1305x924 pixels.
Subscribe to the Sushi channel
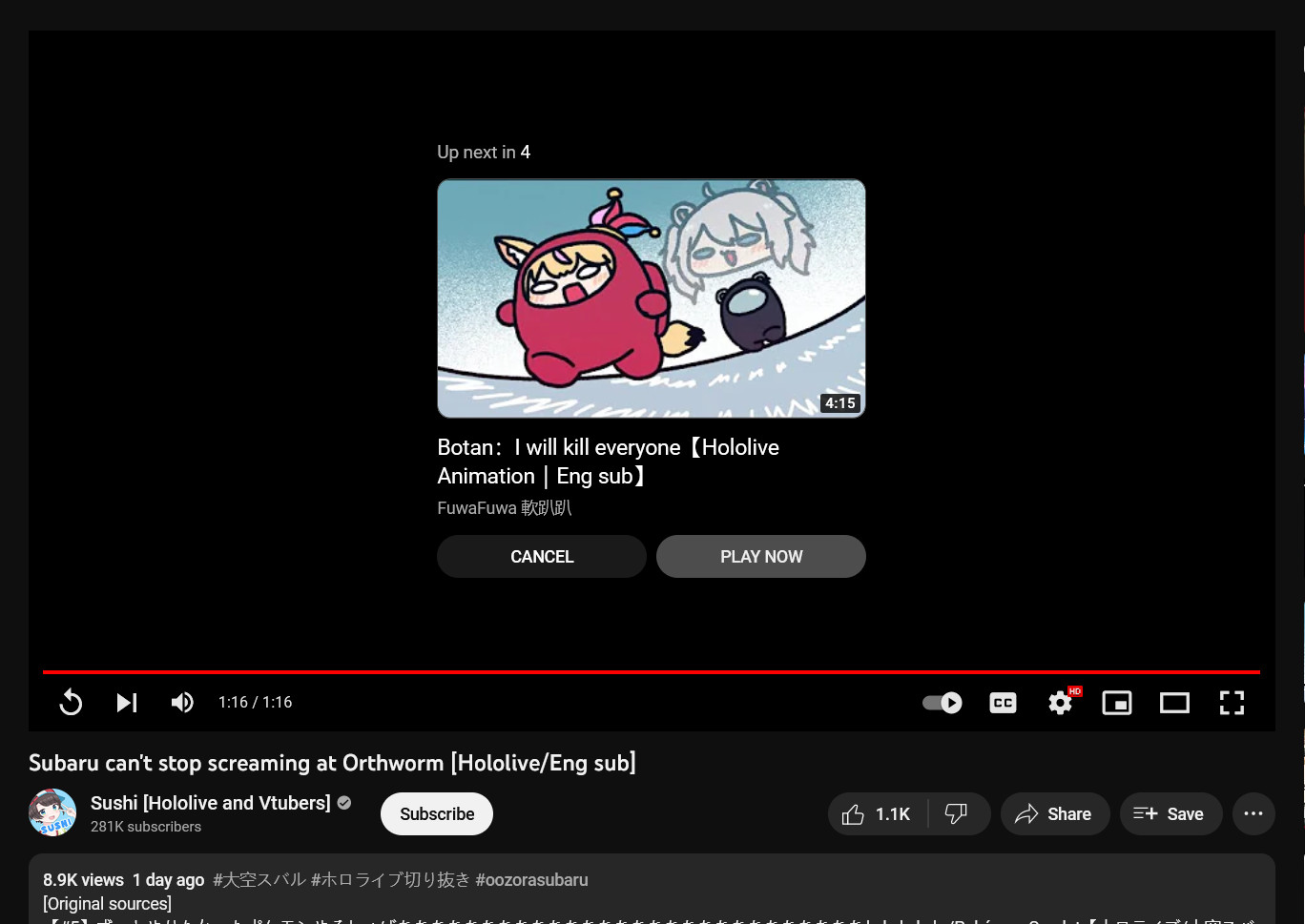(x=437, y=813)
